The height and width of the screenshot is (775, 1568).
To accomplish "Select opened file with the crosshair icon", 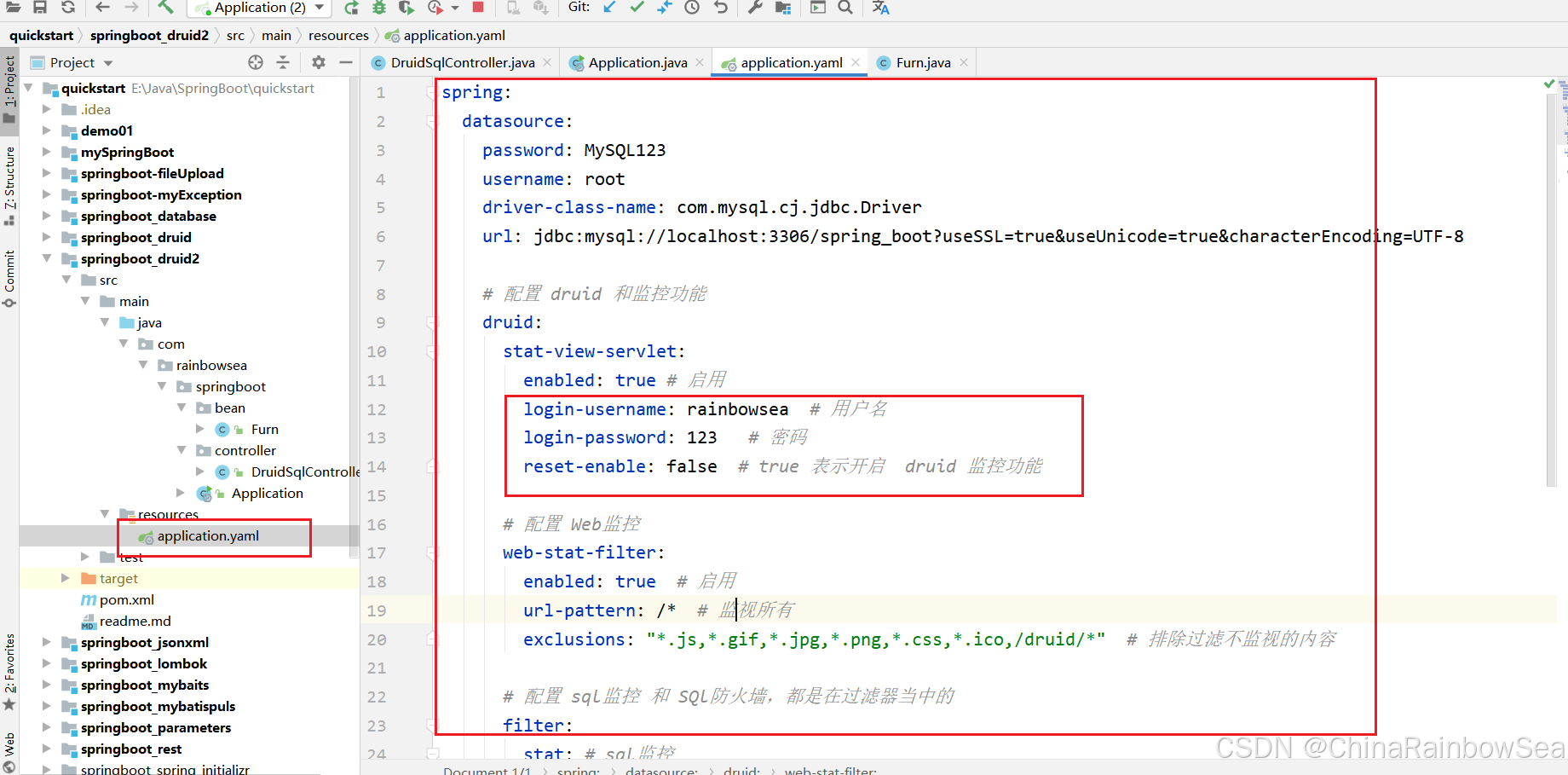I will click(255, 61).
